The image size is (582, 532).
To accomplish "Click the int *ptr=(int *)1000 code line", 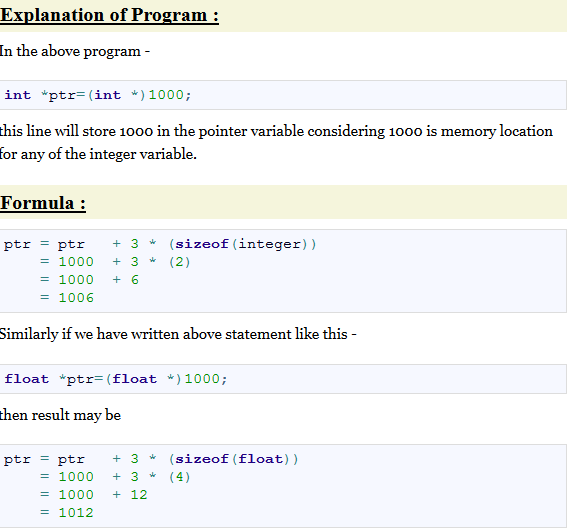I will (x=98, y=95).
